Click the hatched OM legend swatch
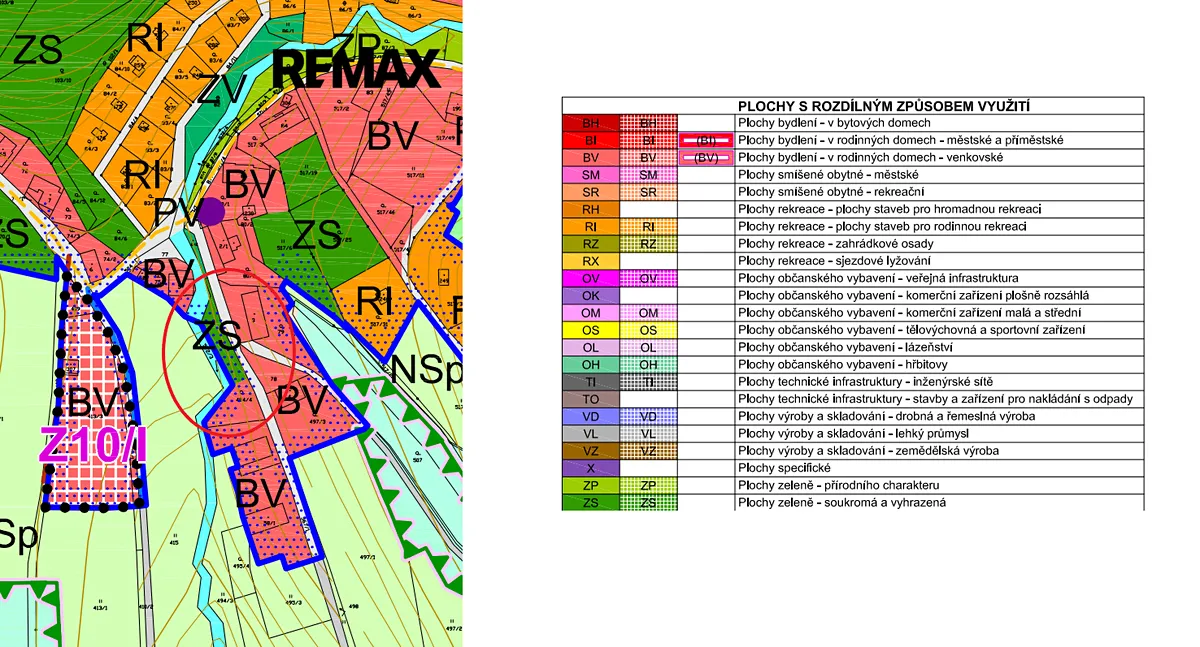 pos(648,313)
